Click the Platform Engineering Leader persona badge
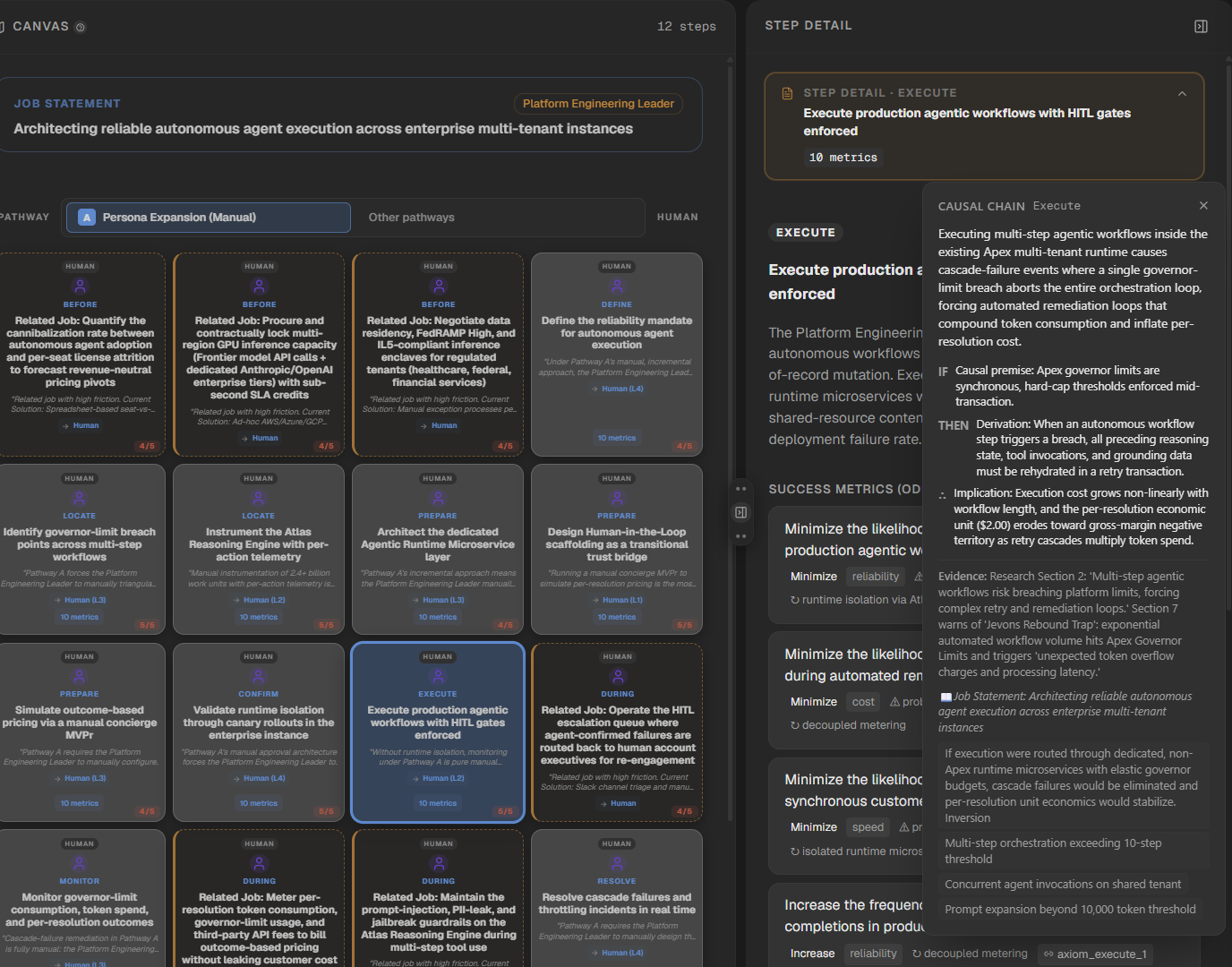The width and height of the screenshot is (1232, 967). (x=598, y=104)
